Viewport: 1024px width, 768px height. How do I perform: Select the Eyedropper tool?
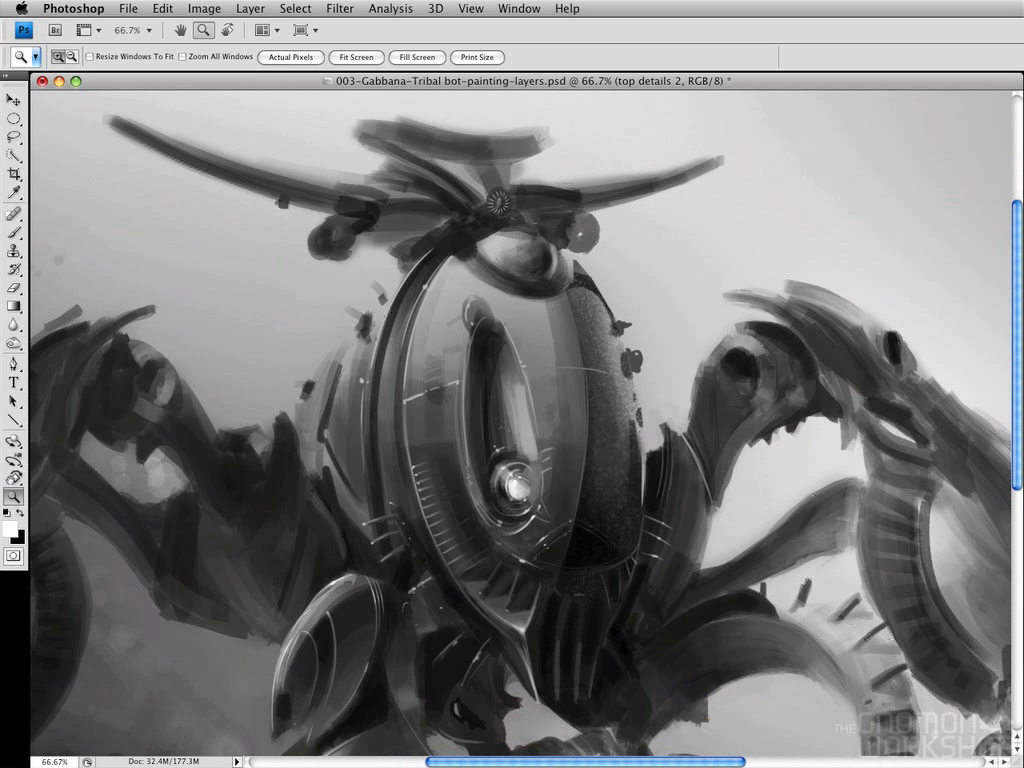tap(13, 192)
